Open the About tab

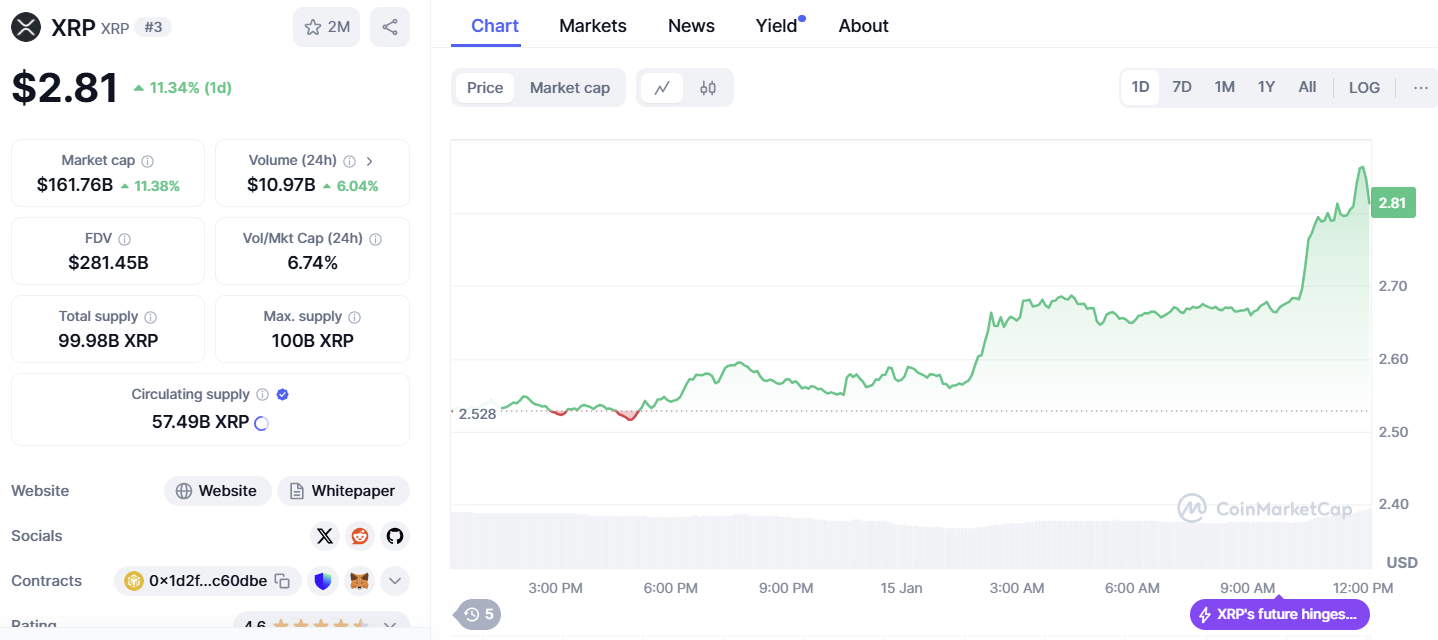point(864,26)
